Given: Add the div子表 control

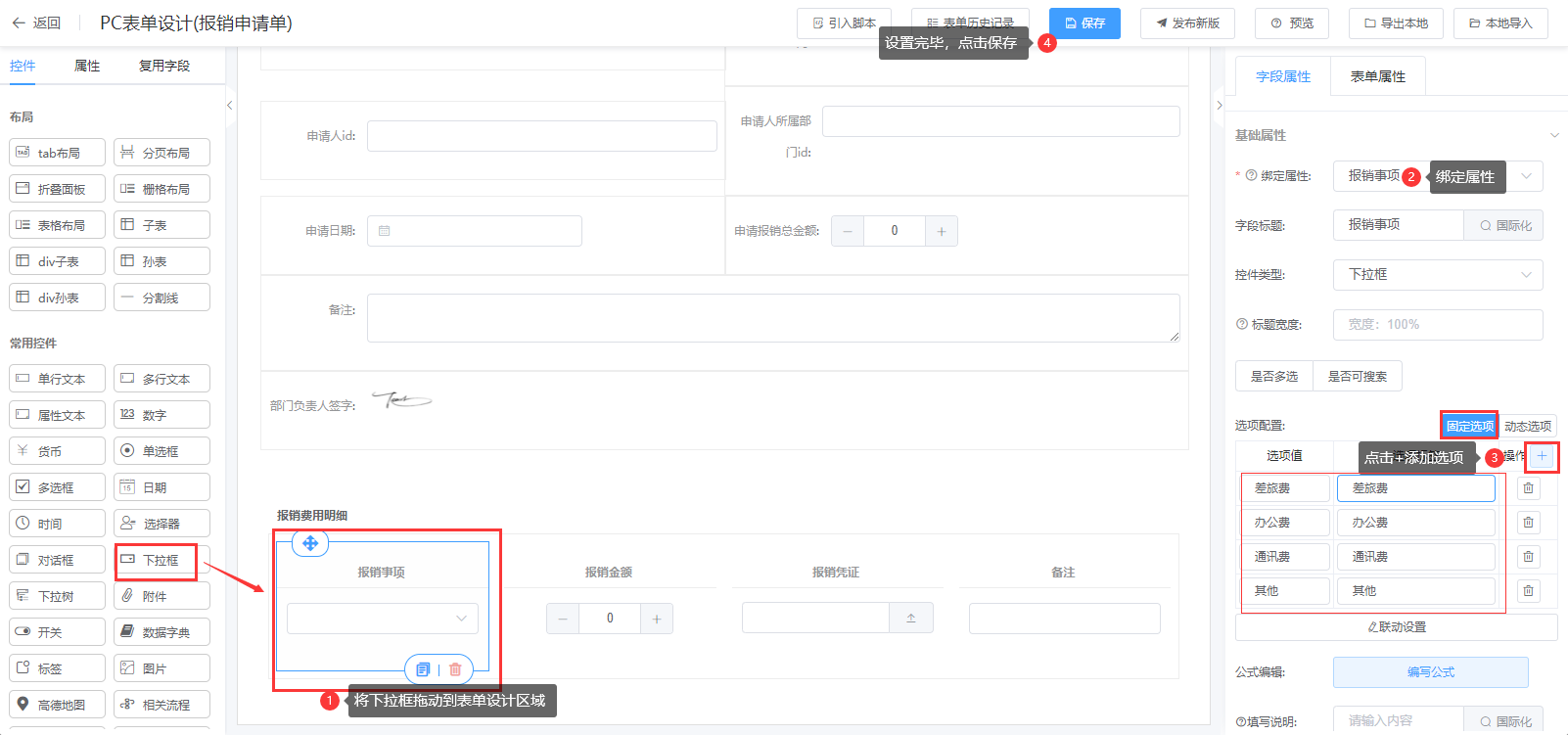Looking at the screenshot, I should pos(57,261).
